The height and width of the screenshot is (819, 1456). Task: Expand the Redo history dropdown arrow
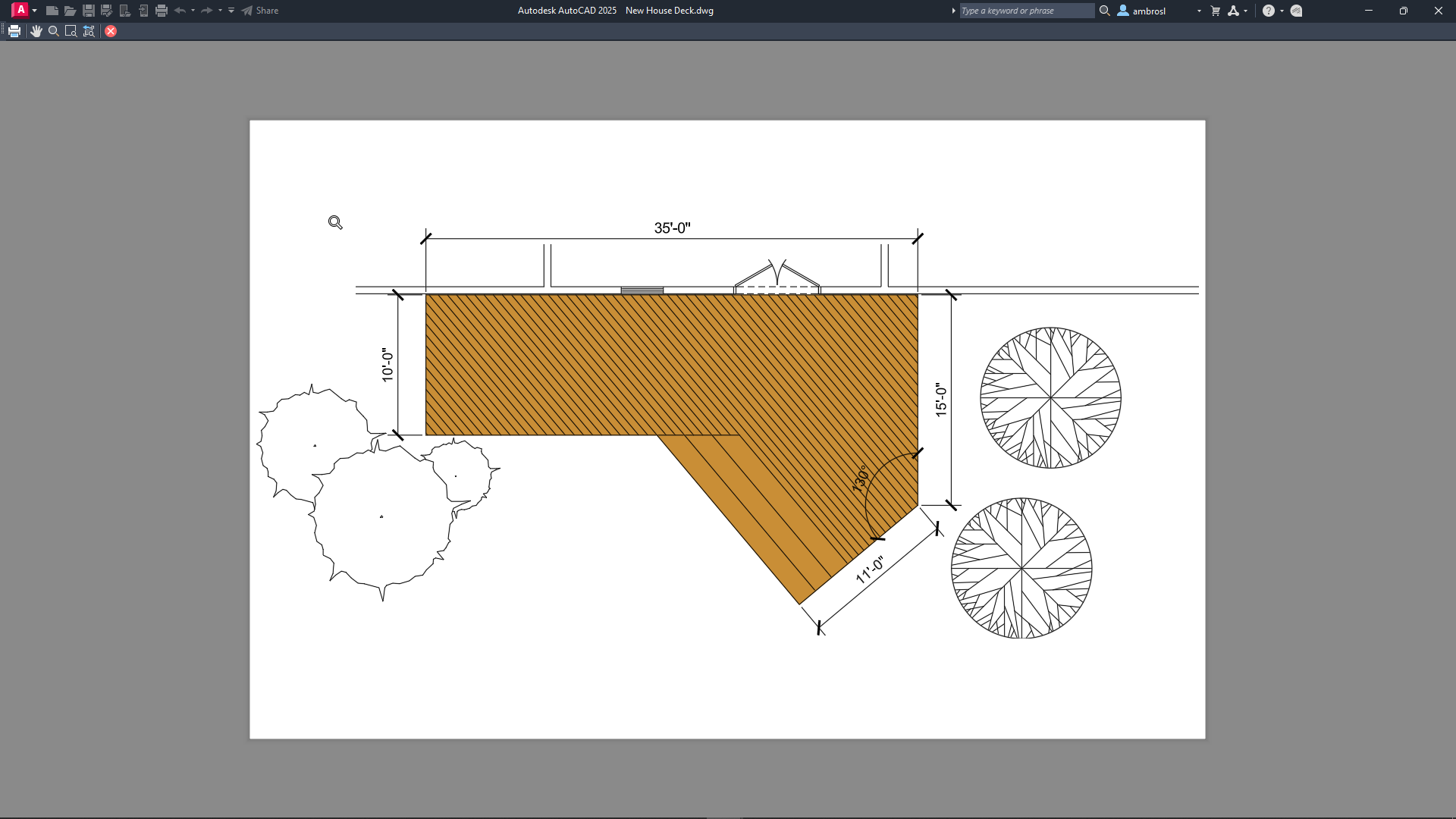[x=220, y=11]
